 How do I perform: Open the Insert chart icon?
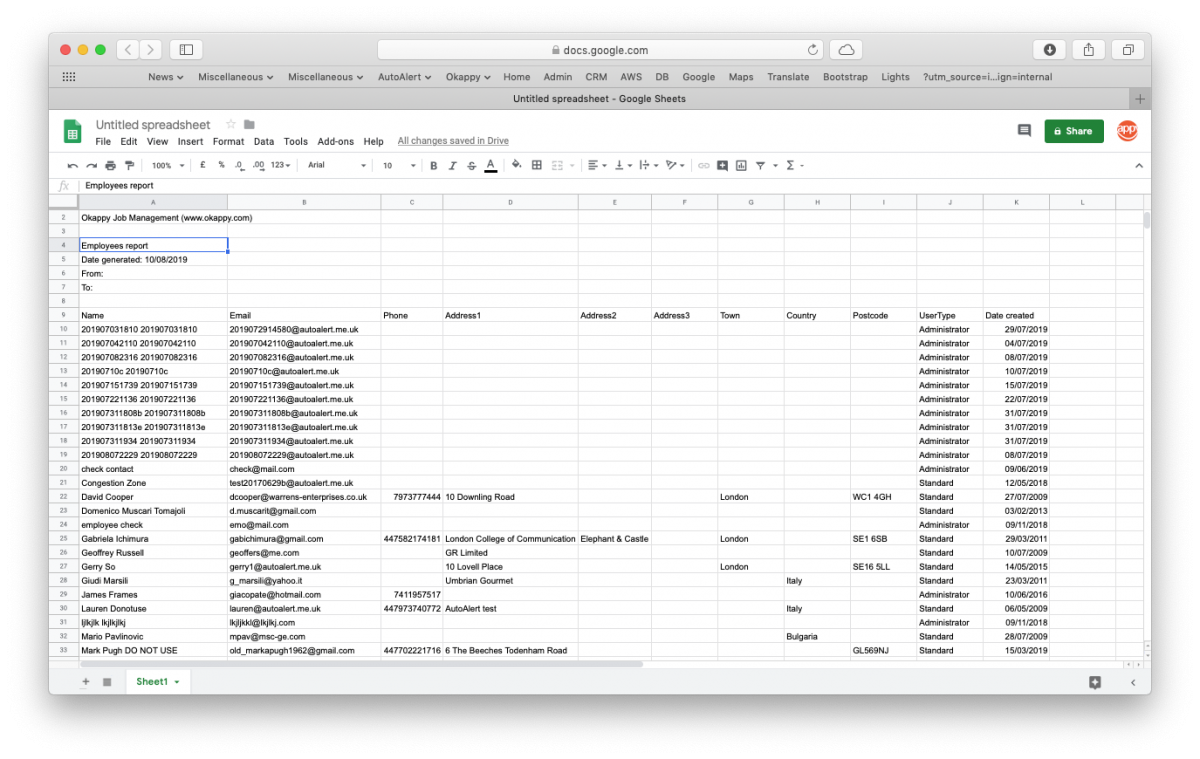[740, 165]
